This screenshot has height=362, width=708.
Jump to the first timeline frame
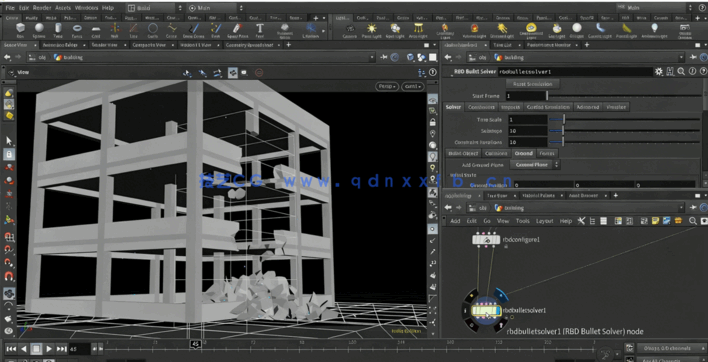click(x=11, y=348)
